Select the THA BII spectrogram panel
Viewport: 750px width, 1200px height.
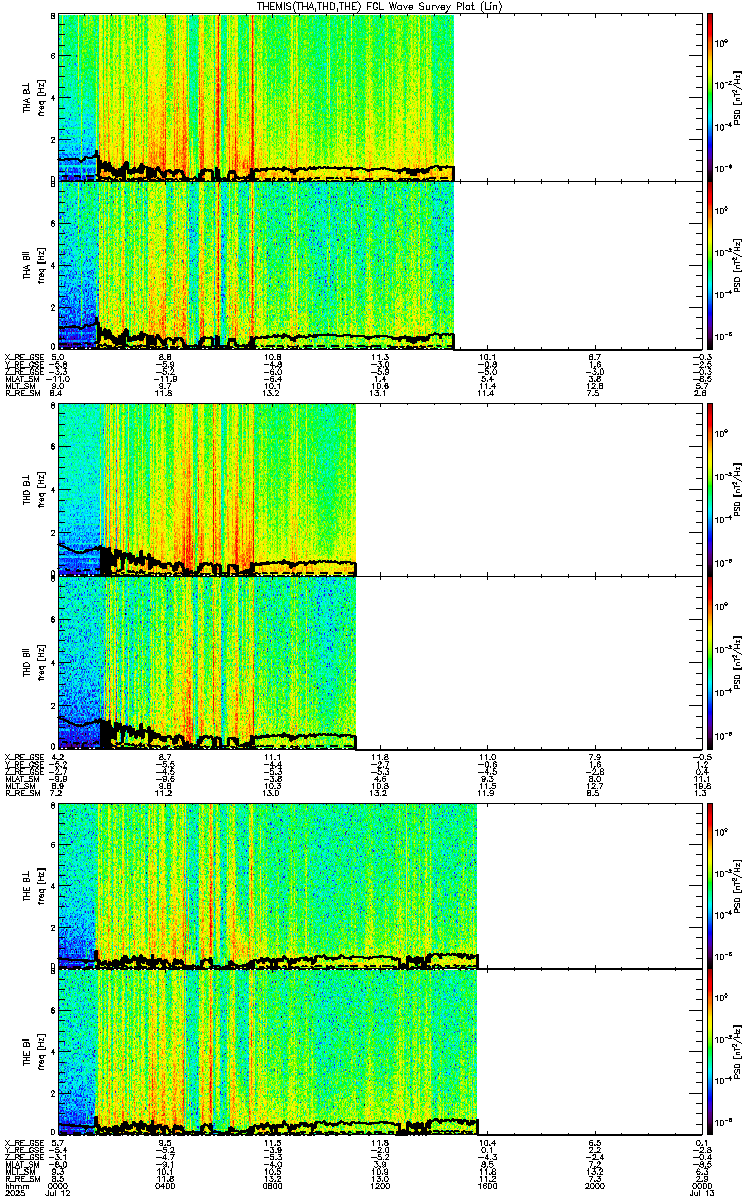point(380,265)
